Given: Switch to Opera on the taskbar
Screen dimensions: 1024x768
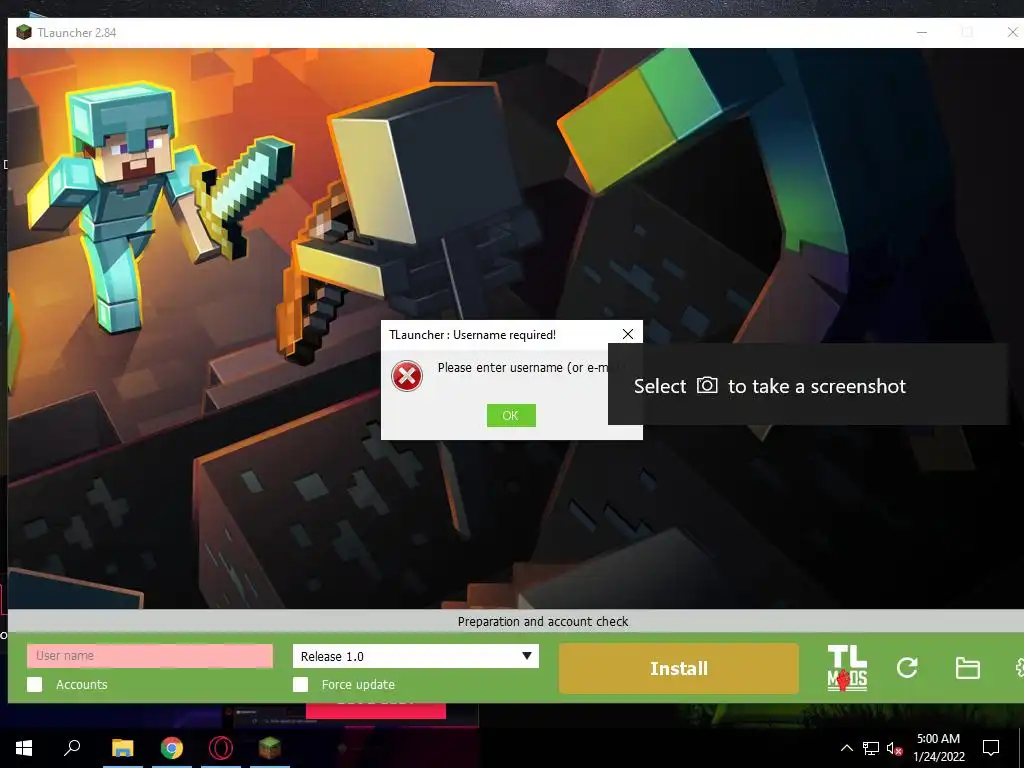Looking at the screenshot, I should click(x=221, y=748).
